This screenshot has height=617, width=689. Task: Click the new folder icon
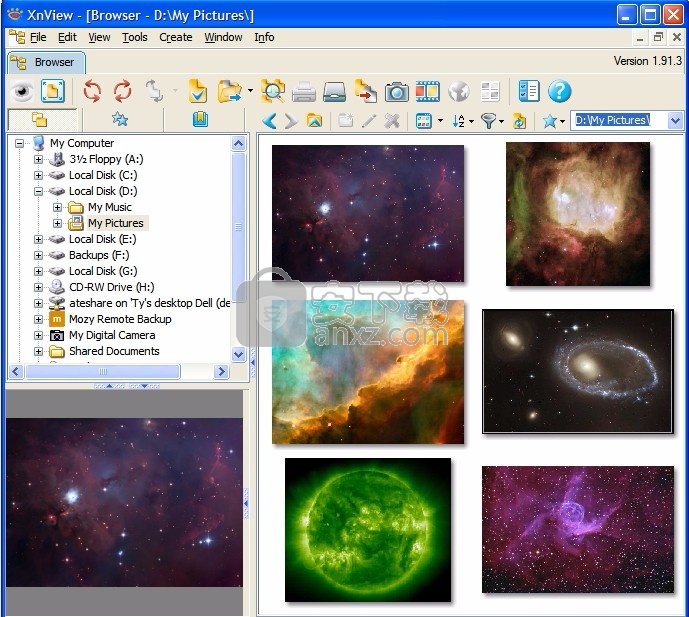346,120
